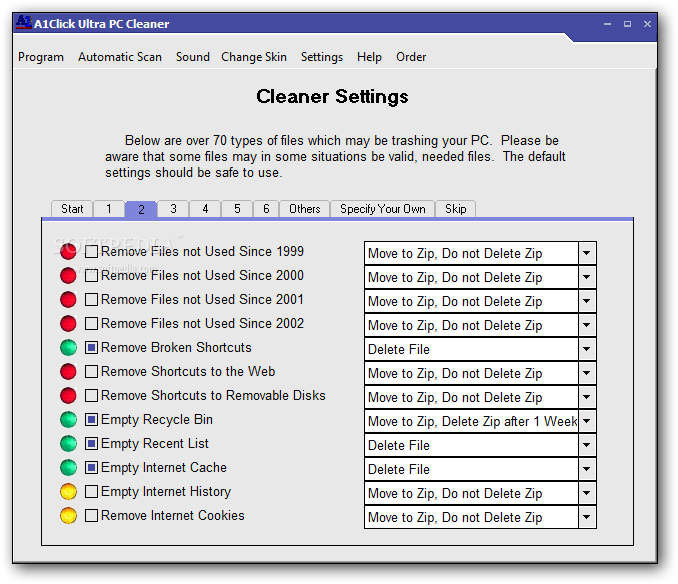Check Remove Shortcuts to the Web

[x=91, y=371]
